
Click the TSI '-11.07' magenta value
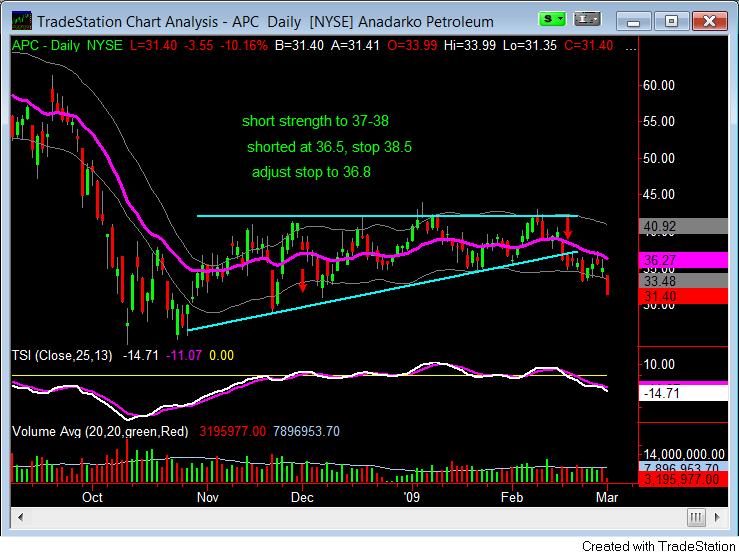tap(184, 356)
